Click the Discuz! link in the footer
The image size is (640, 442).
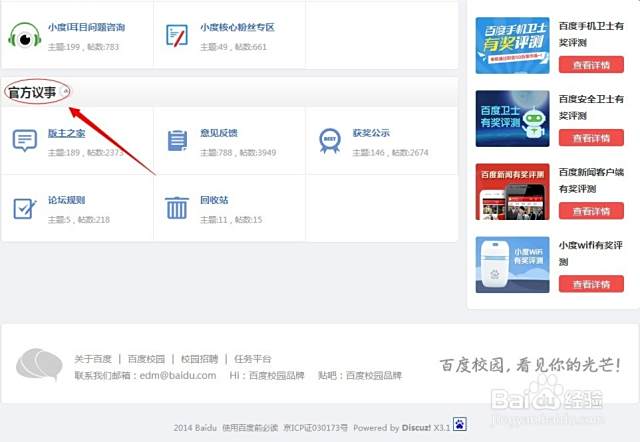click(x=416, y=428)
